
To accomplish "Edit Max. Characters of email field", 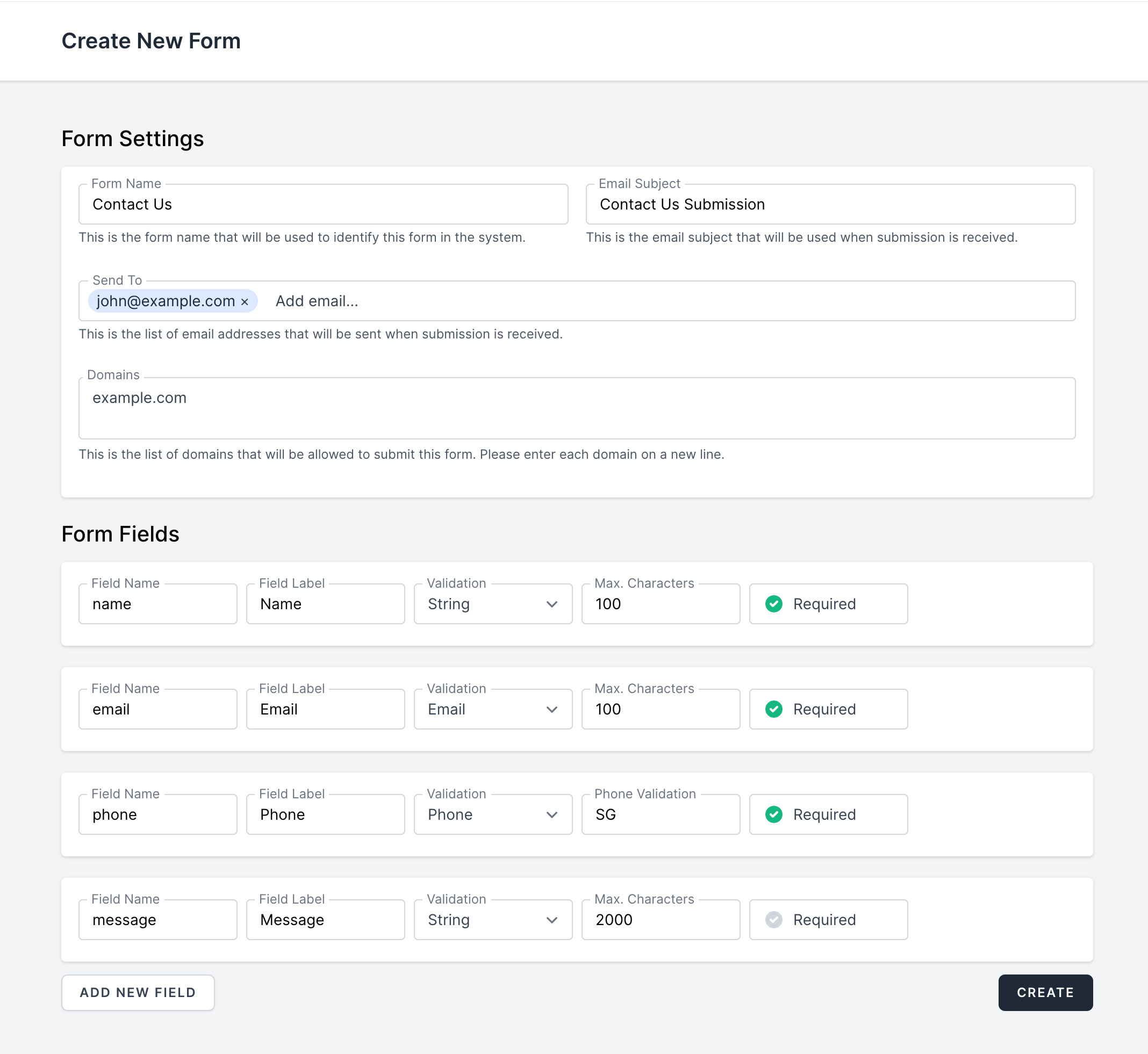I will 660,709.
